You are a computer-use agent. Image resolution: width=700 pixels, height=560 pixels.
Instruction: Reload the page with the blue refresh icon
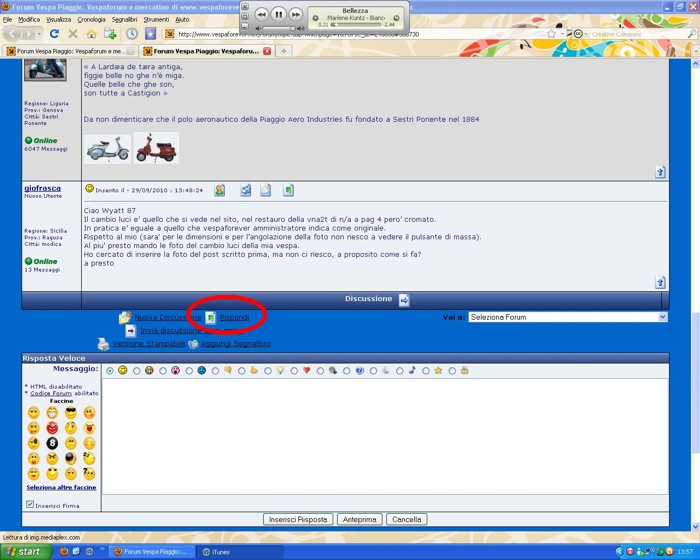[54, 33]
